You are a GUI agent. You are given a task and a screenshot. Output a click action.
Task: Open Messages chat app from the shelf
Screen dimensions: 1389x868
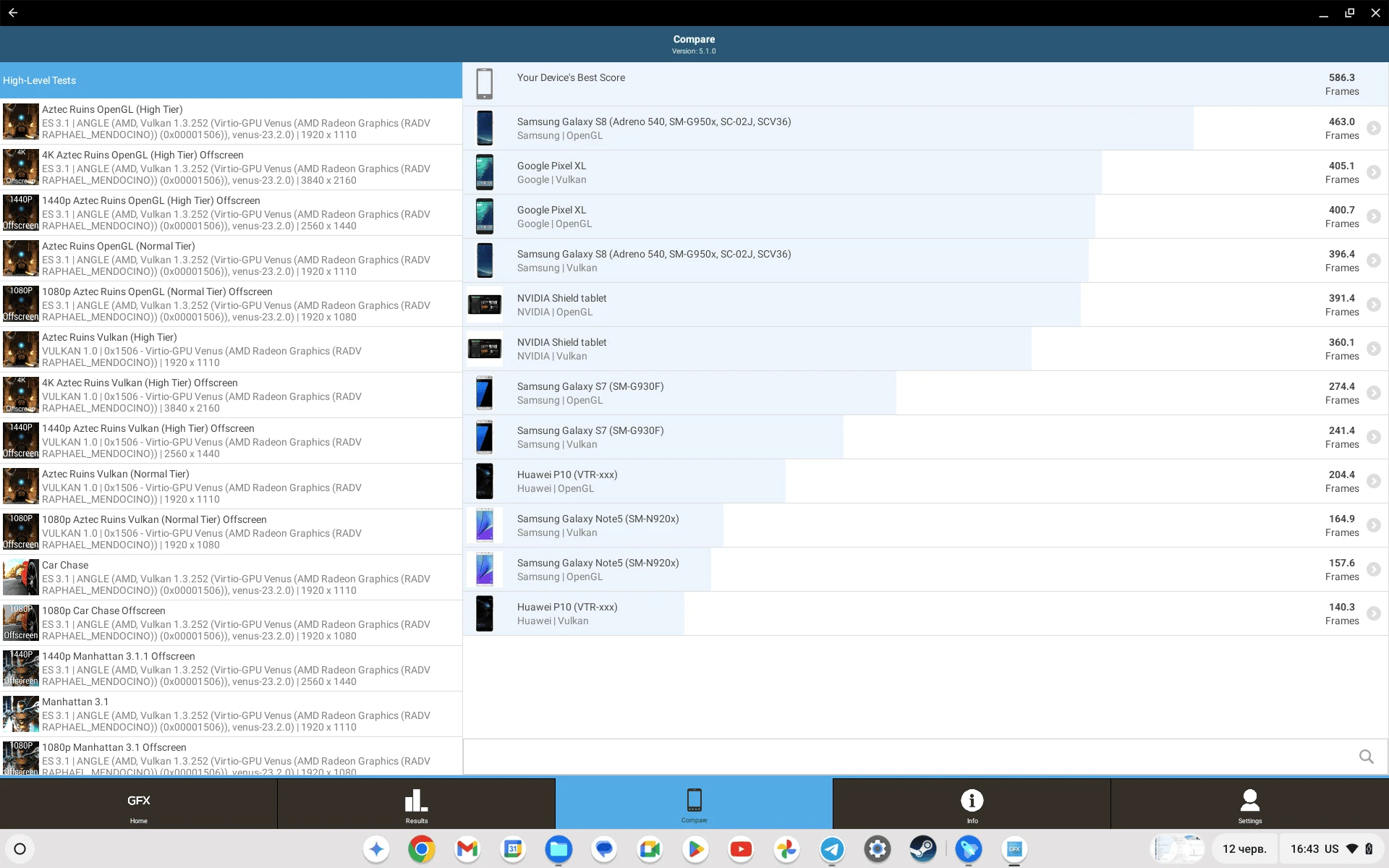(604, 848)
